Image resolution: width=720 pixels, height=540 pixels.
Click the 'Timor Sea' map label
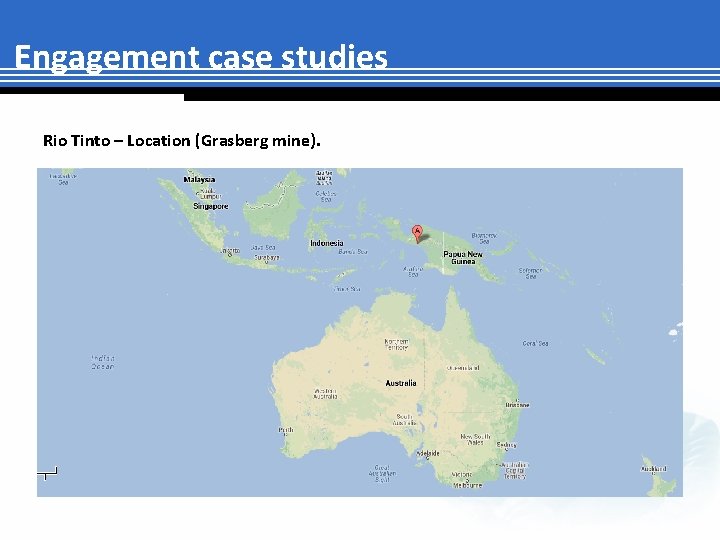coord(347,289)
